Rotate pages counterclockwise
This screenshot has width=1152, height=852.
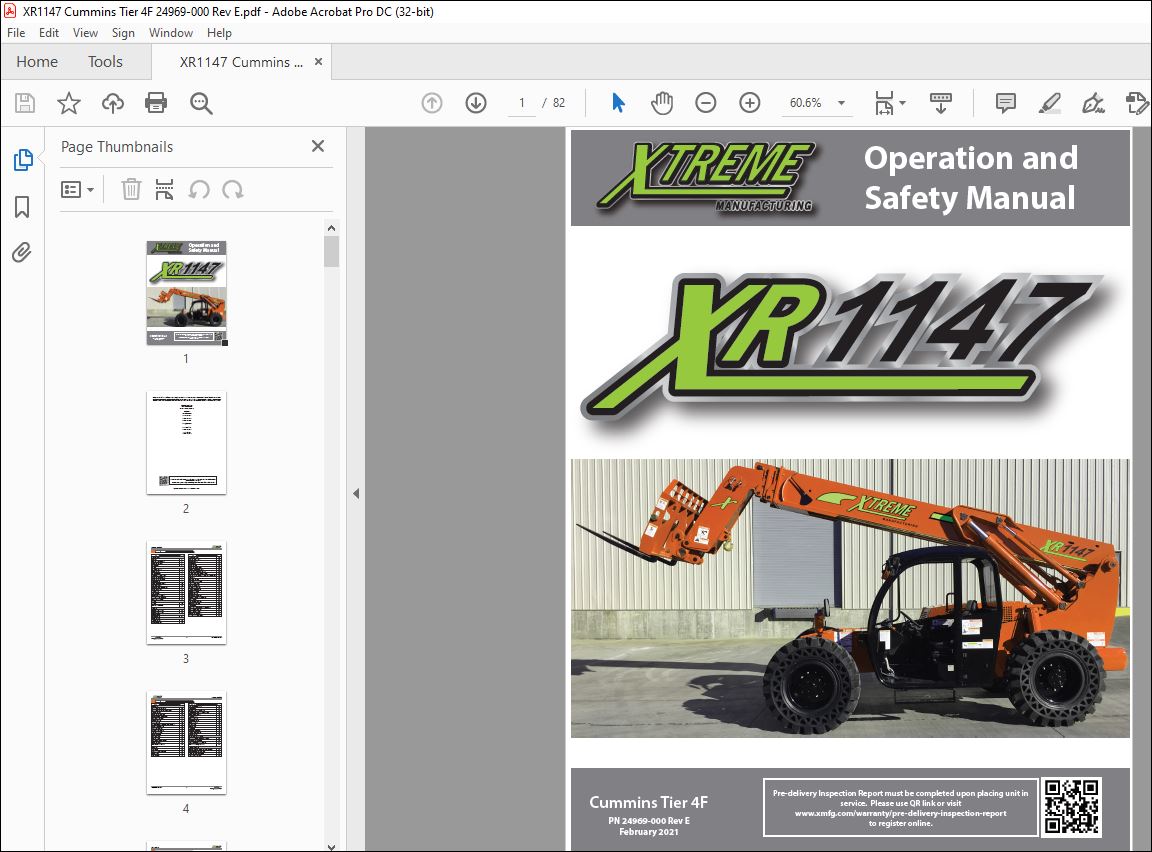(x=199, y=189)
